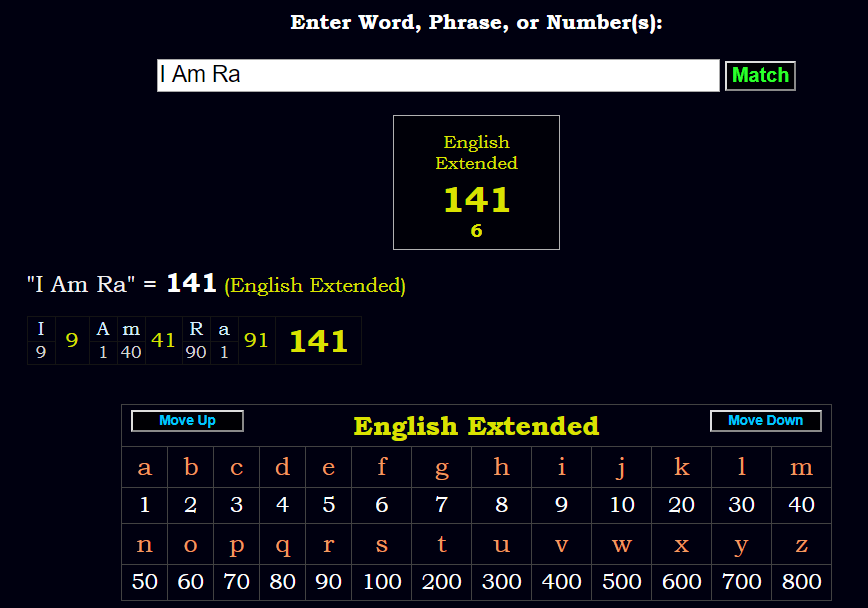This screenshot has height=608, width=868.
Task: Click the letter 'z' cell in the table
Action: coord(801,544)
